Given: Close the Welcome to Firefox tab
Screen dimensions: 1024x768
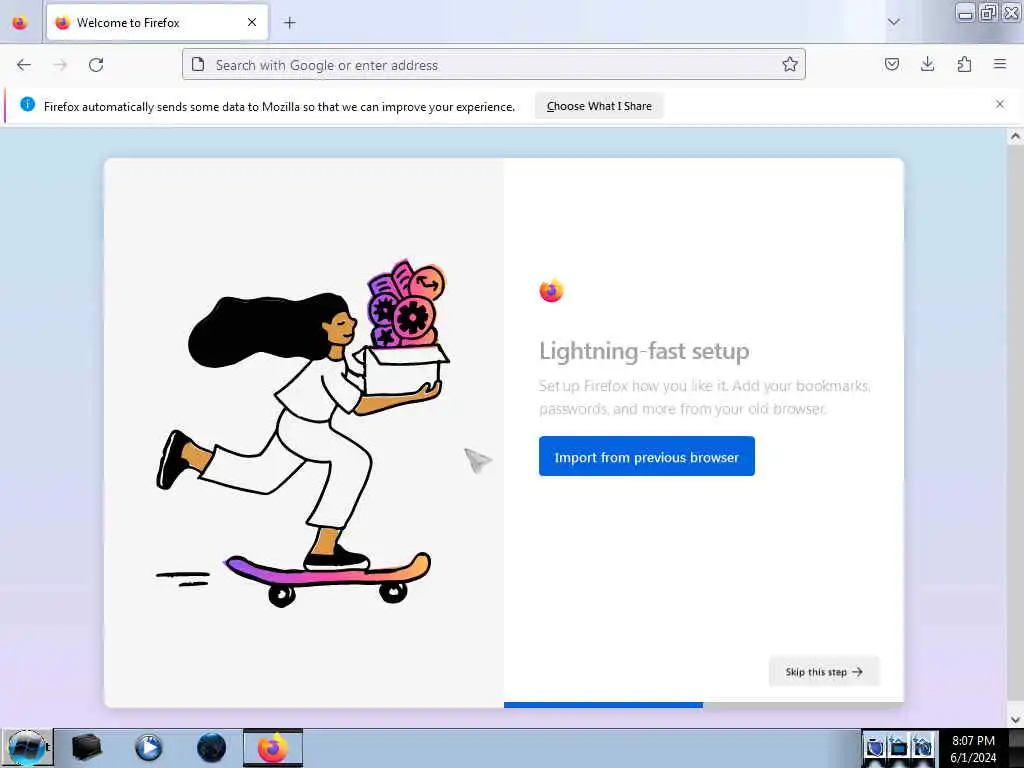Looking at the screenshot, I should click(x=251, y=22).
